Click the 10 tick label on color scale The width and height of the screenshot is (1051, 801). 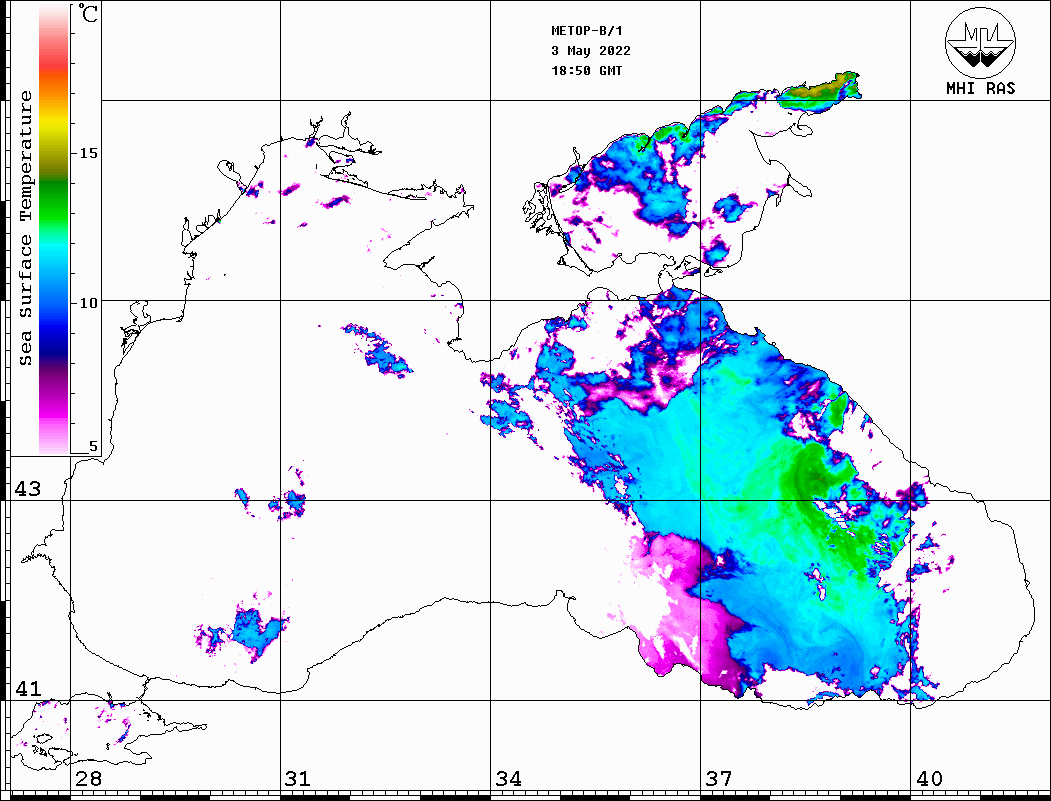coord(88,304)
